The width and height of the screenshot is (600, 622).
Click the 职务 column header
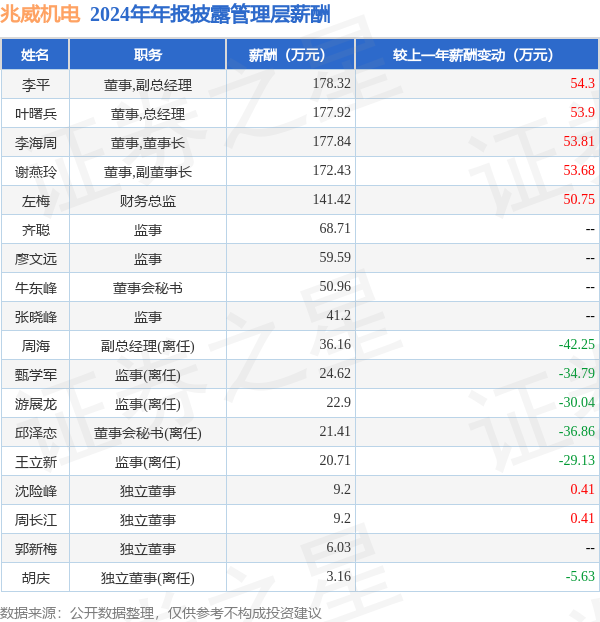point(148,55)
